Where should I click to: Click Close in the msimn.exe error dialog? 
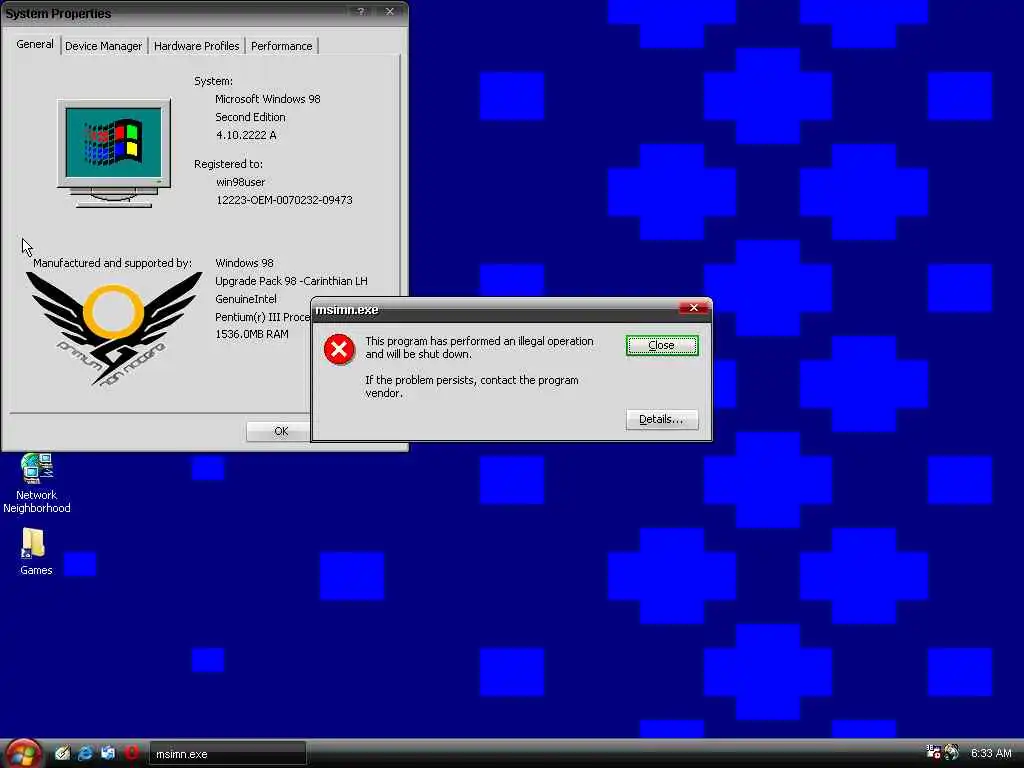[662, 345]
